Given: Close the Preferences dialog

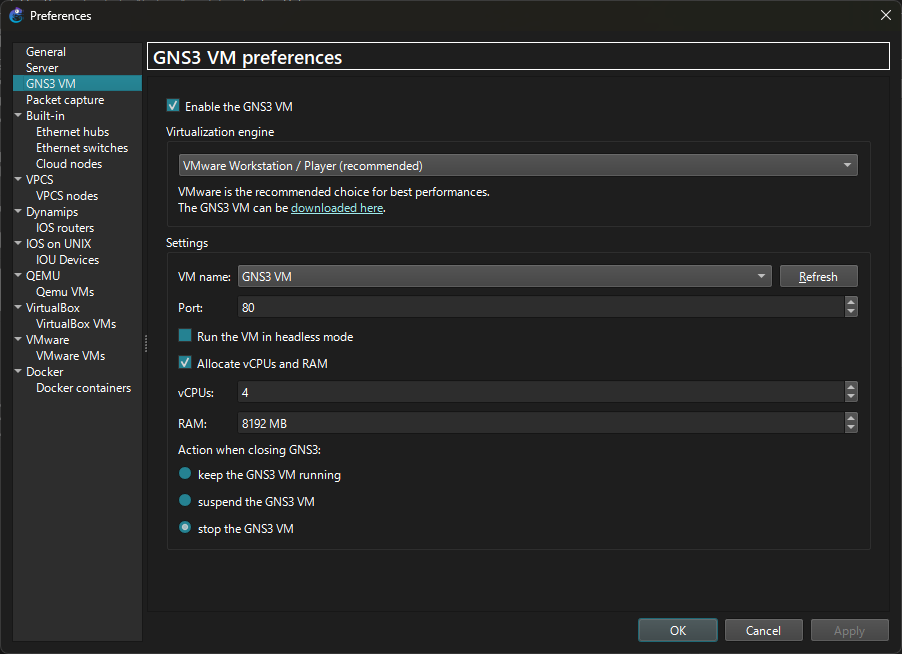Looking at the screenshot, I should click(x=885, y=16).
